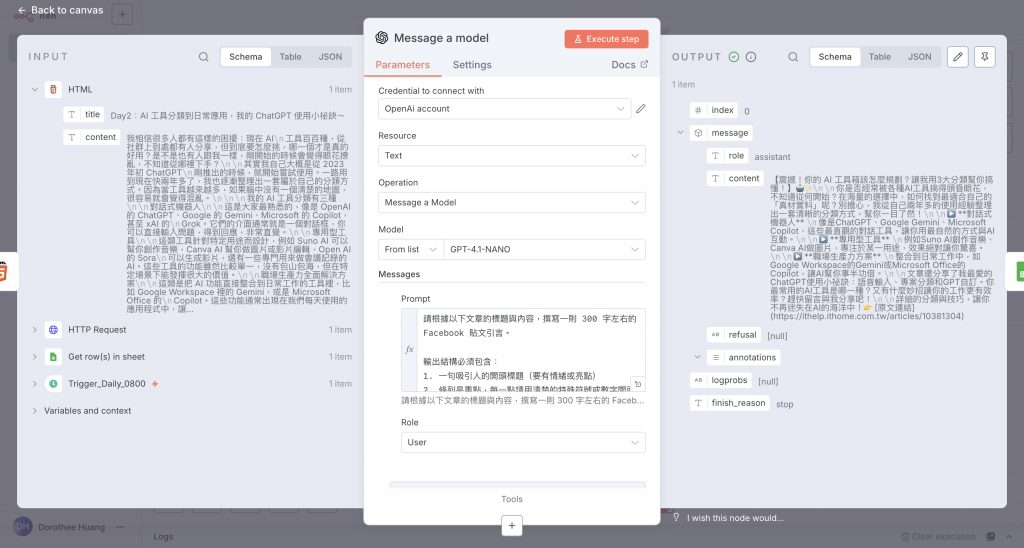This screenshot has width=1024, height=548.
Task: Select the logprobs output field
Action: tap(721, 380)
